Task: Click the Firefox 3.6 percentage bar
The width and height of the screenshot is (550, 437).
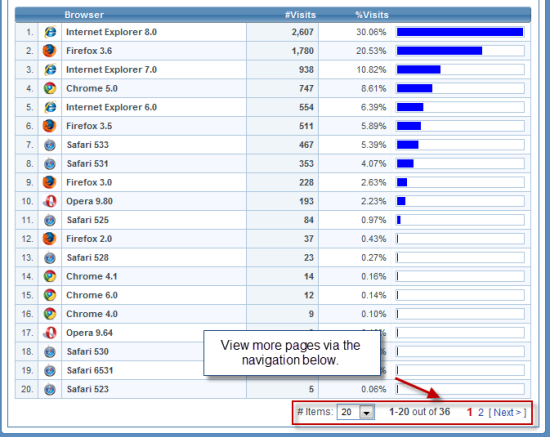Action: [460, 51]
